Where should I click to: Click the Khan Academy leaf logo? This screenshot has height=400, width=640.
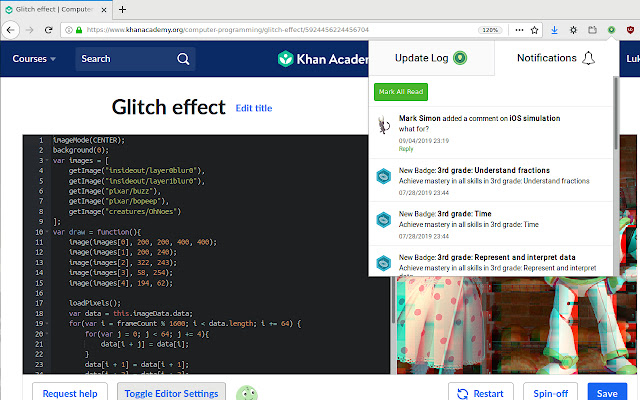pos(286,59)
